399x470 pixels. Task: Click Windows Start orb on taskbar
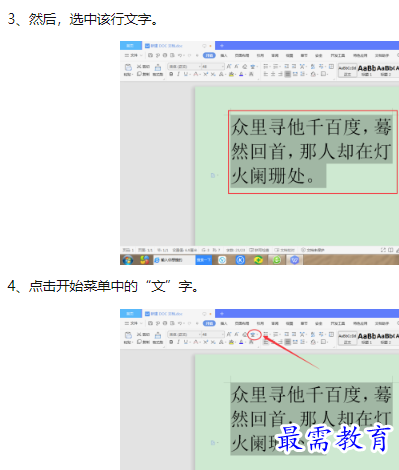click(x=127, y=260)
